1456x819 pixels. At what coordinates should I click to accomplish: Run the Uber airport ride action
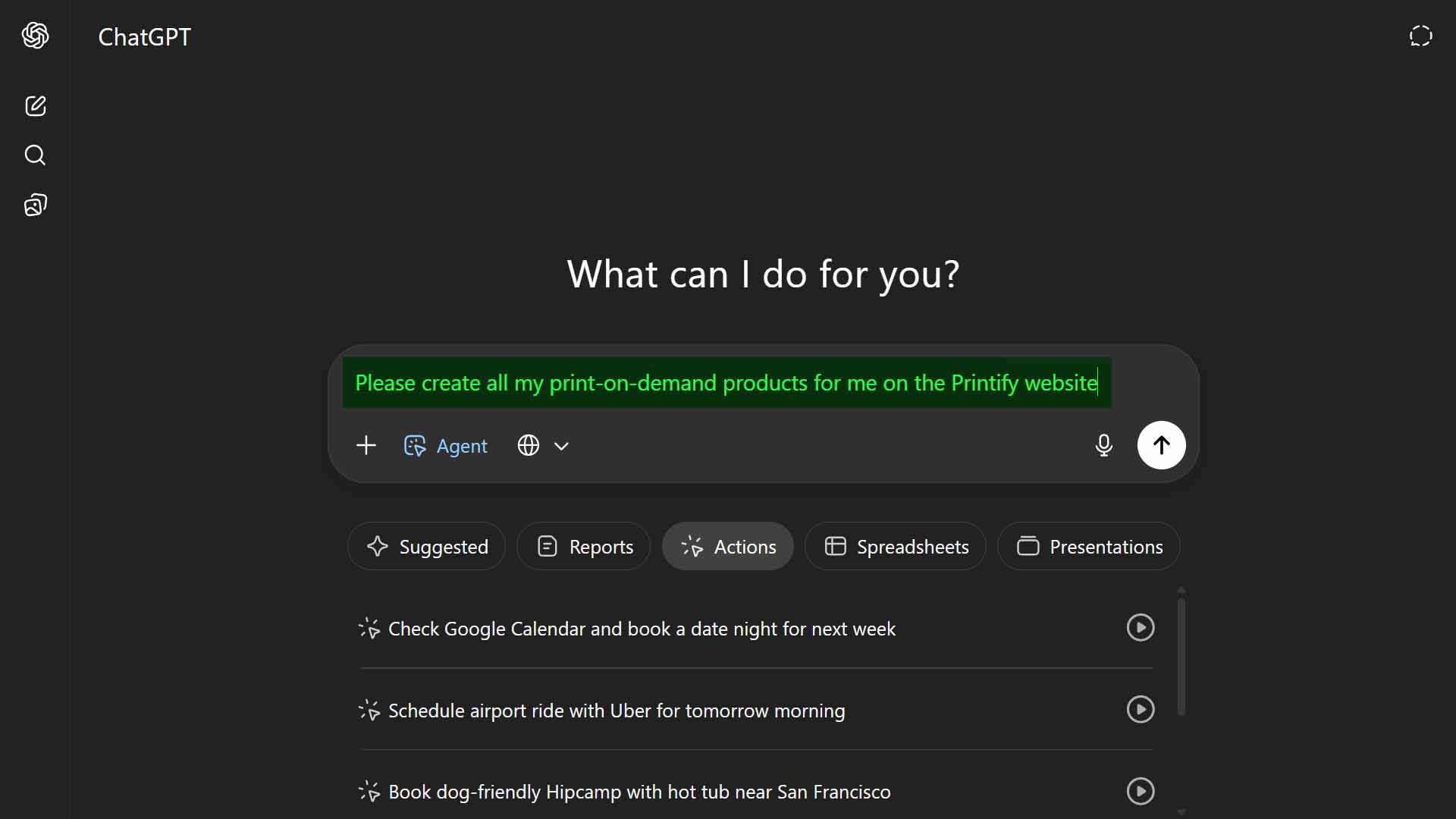[1140, 710]
